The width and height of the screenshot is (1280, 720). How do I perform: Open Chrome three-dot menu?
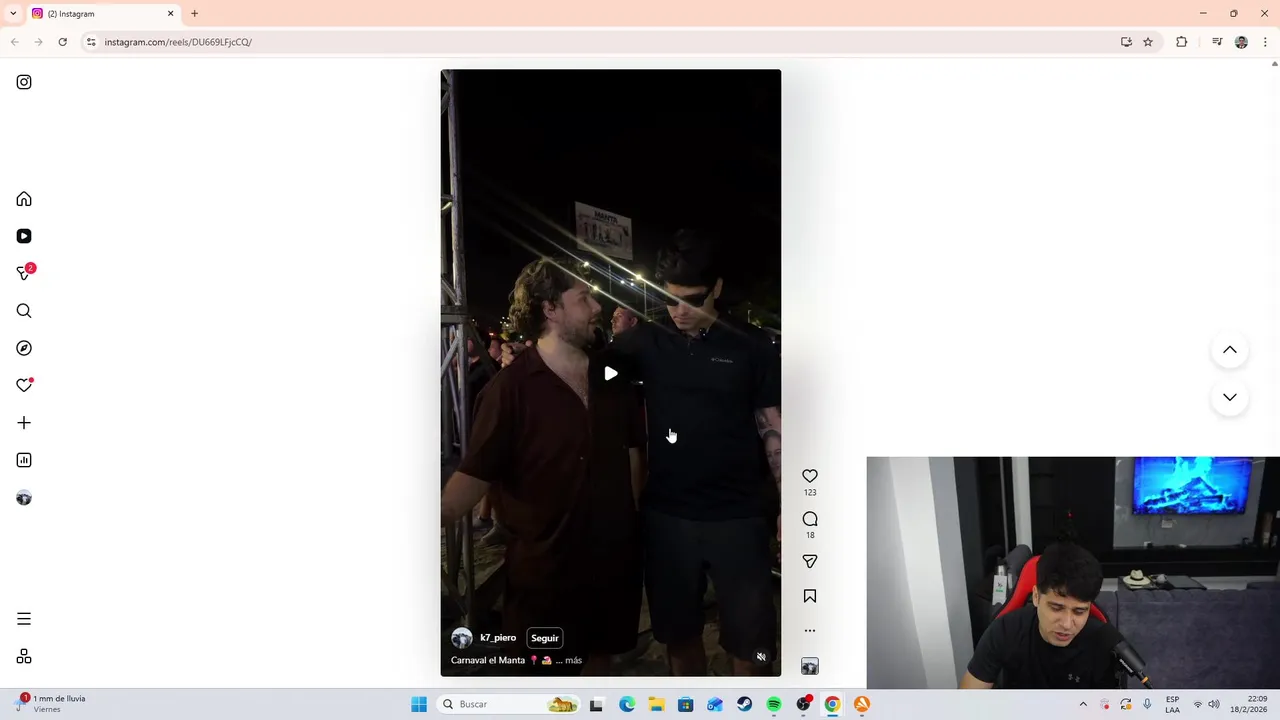pos(1266,42)
